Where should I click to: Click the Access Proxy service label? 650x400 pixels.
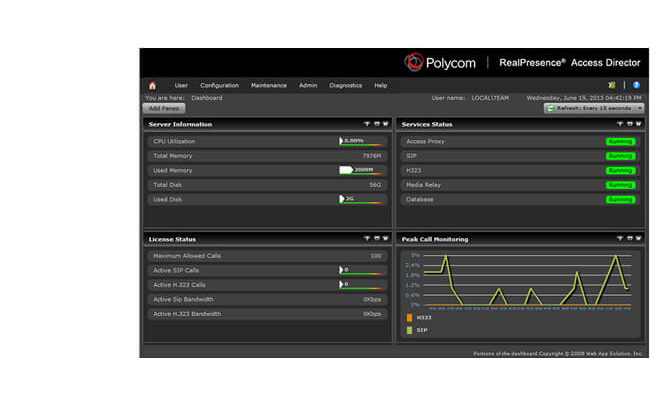click(425, 142)
